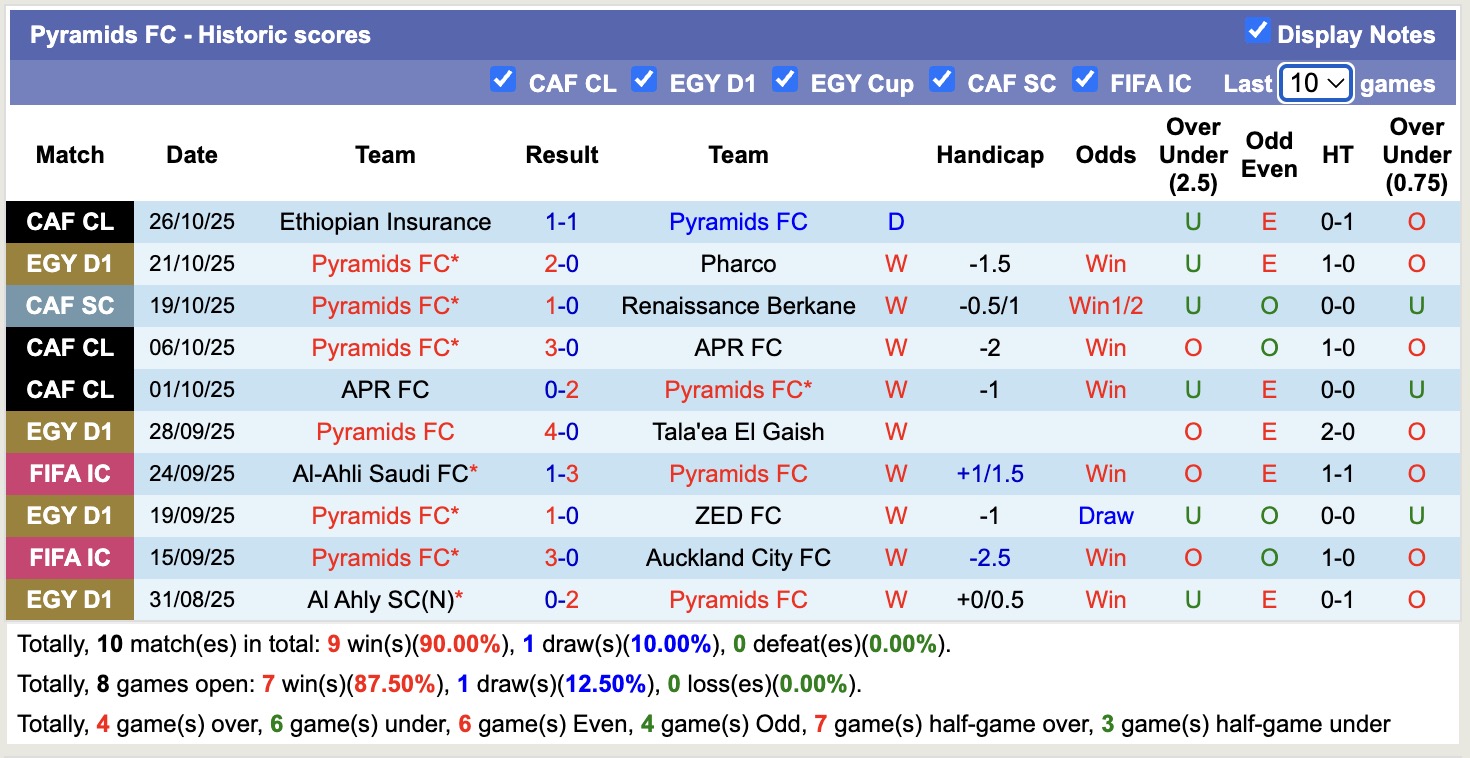Screen dimensions: 1470x758
Task: Open the 1-1 result on 26/10/25
Action: click(562, 222)
